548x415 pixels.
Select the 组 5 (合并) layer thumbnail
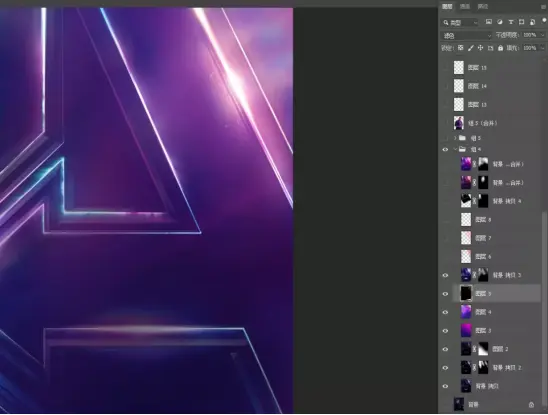click(x=459, y=123)
